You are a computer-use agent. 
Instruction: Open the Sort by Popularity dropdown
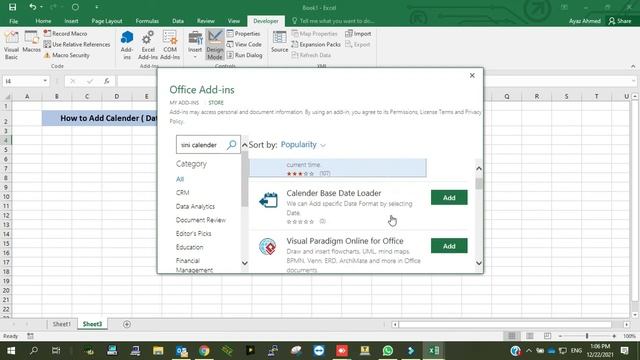click(x=303, y=144)
